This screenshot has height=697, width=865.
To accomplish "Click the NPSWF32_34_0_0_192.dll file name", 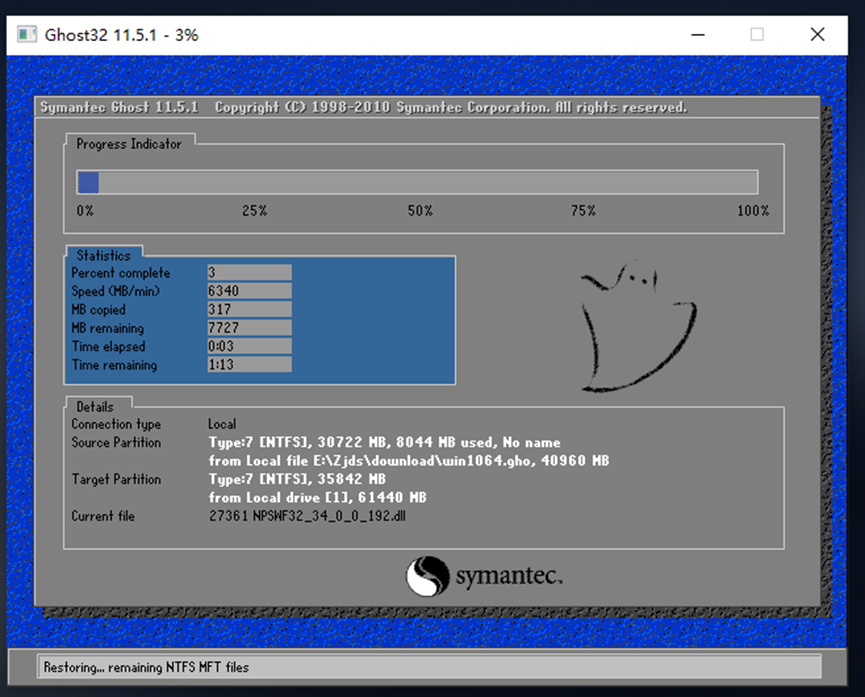I will point(329,516).
